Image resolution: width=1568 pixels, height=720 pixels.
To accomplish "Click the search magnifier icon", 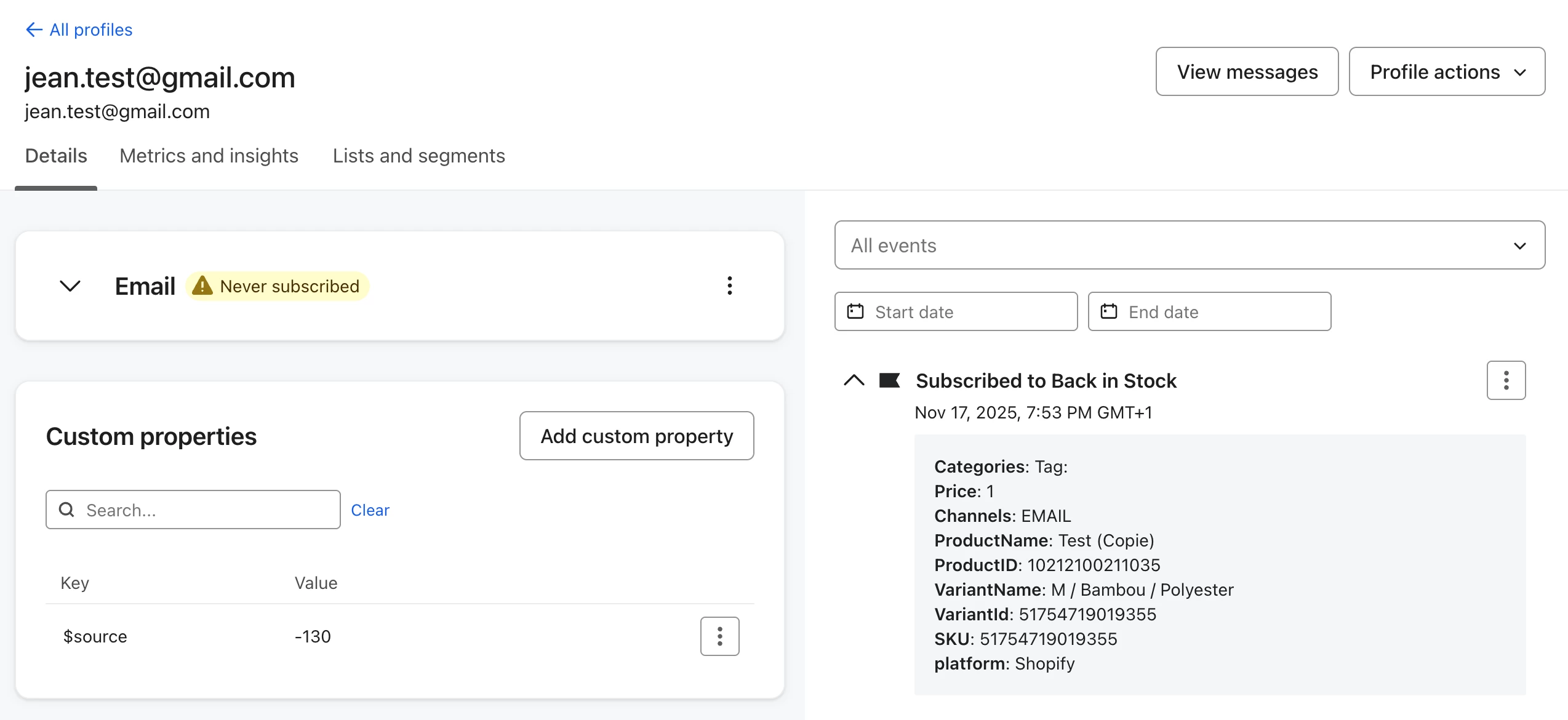I will 66,510.
